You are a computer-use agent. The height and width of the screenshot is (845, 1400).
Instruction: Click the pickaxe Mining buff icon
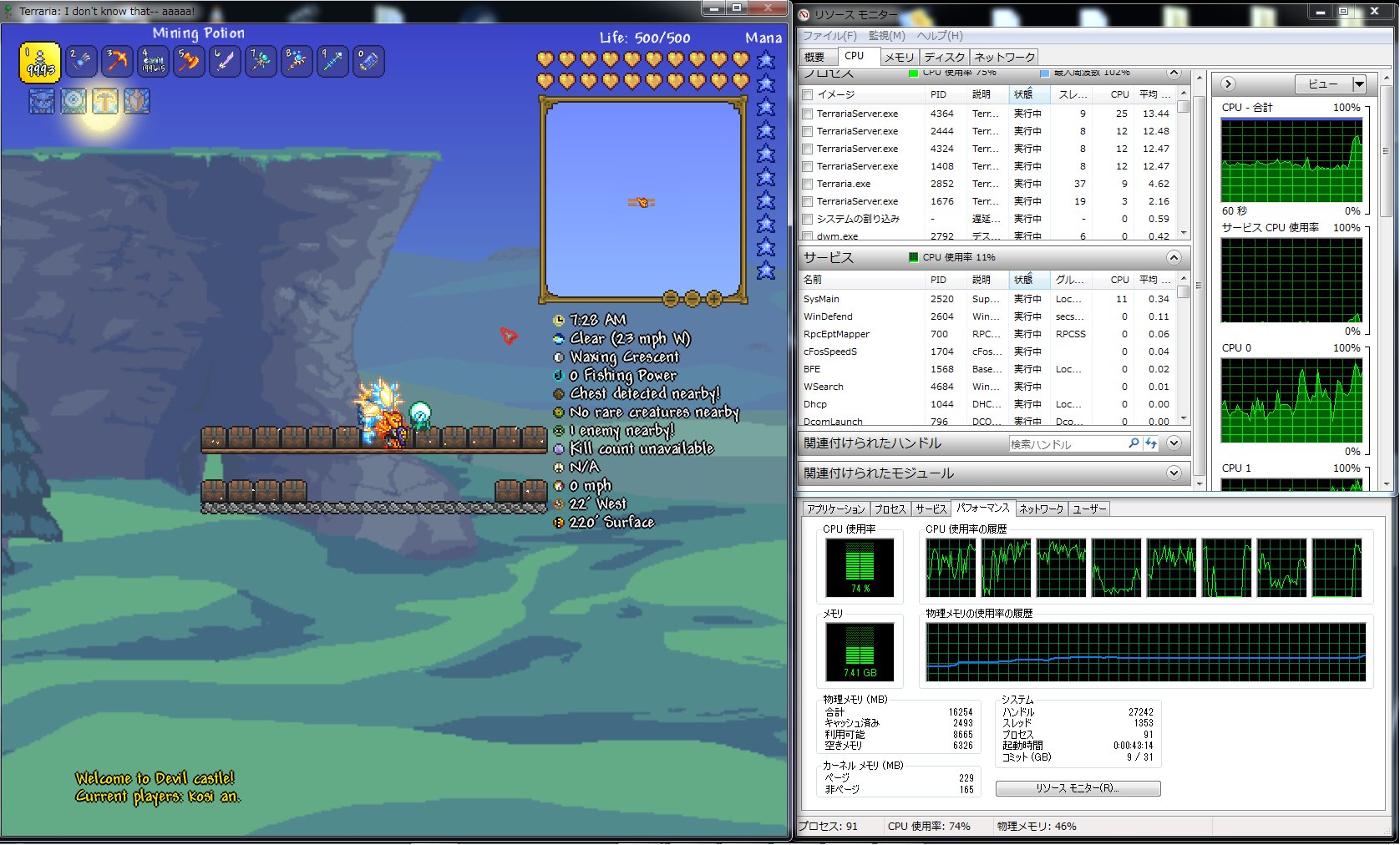[x=105, y=101]
